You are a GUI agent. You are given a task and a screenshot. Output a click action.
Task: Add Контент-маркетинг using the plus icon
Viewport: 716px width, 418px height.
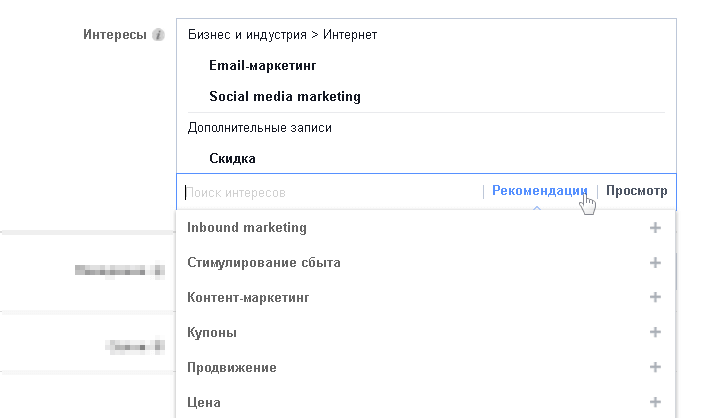(x=656, y=298)
